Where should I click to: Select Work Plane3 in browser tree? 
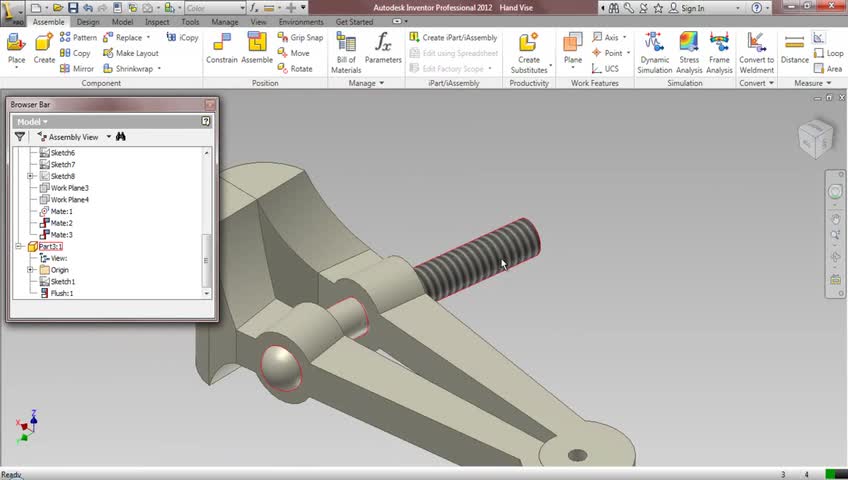(69, 188)
